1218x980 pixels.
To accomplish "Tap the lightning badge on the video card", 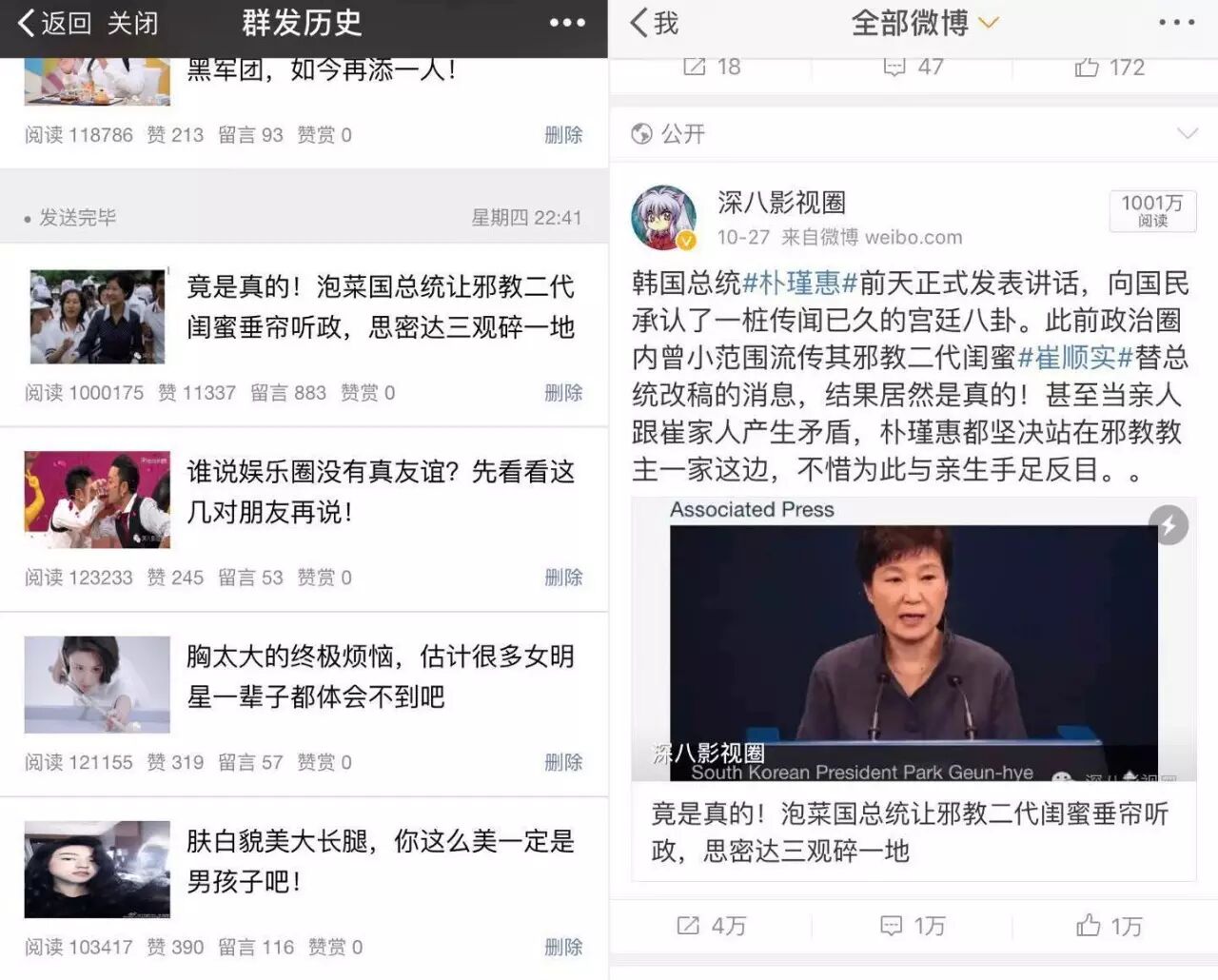I will [x=1169, y=525].
